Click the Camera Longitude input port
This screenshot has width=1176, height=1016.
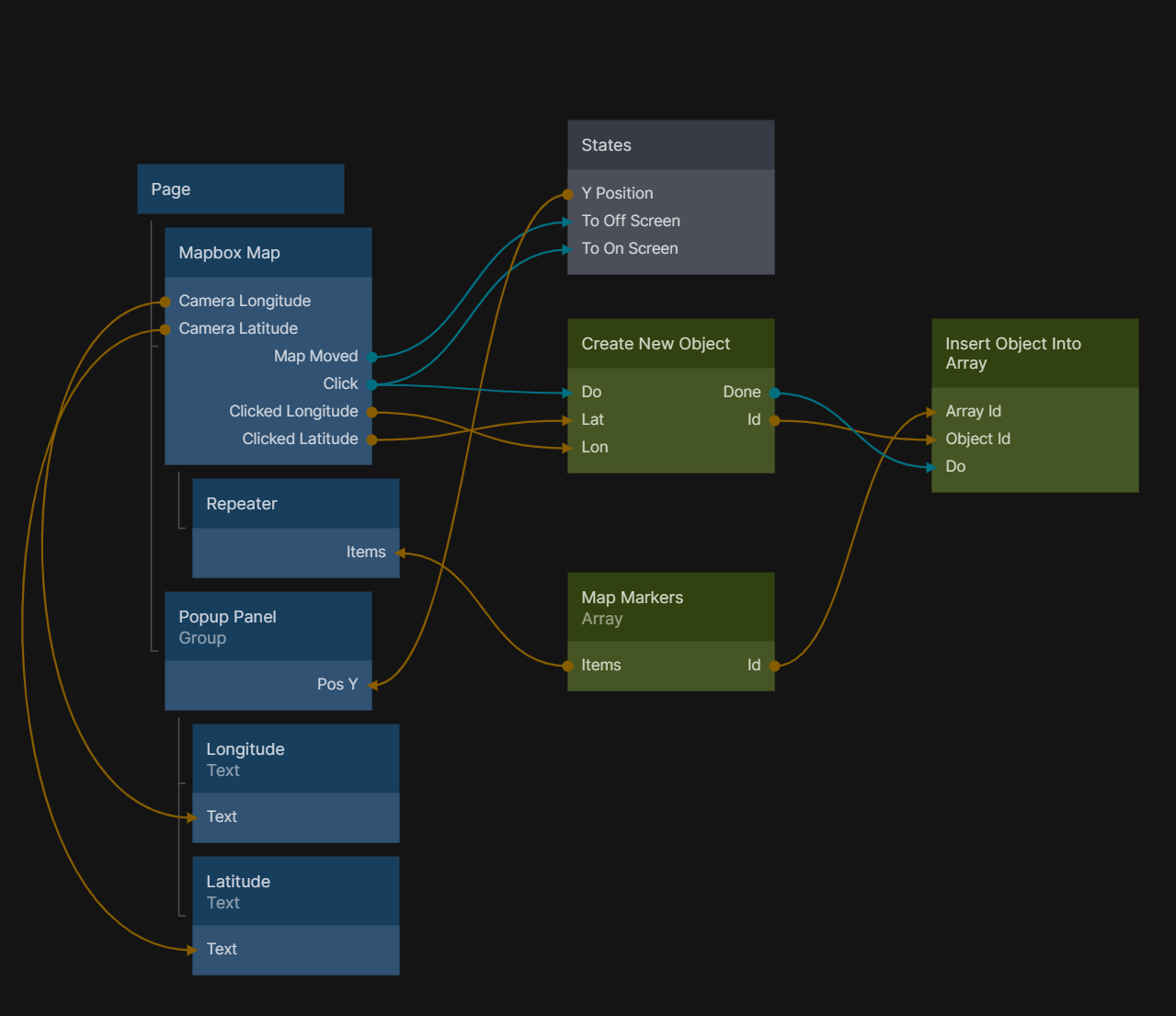pyautogui.click(x=166, y=302)
